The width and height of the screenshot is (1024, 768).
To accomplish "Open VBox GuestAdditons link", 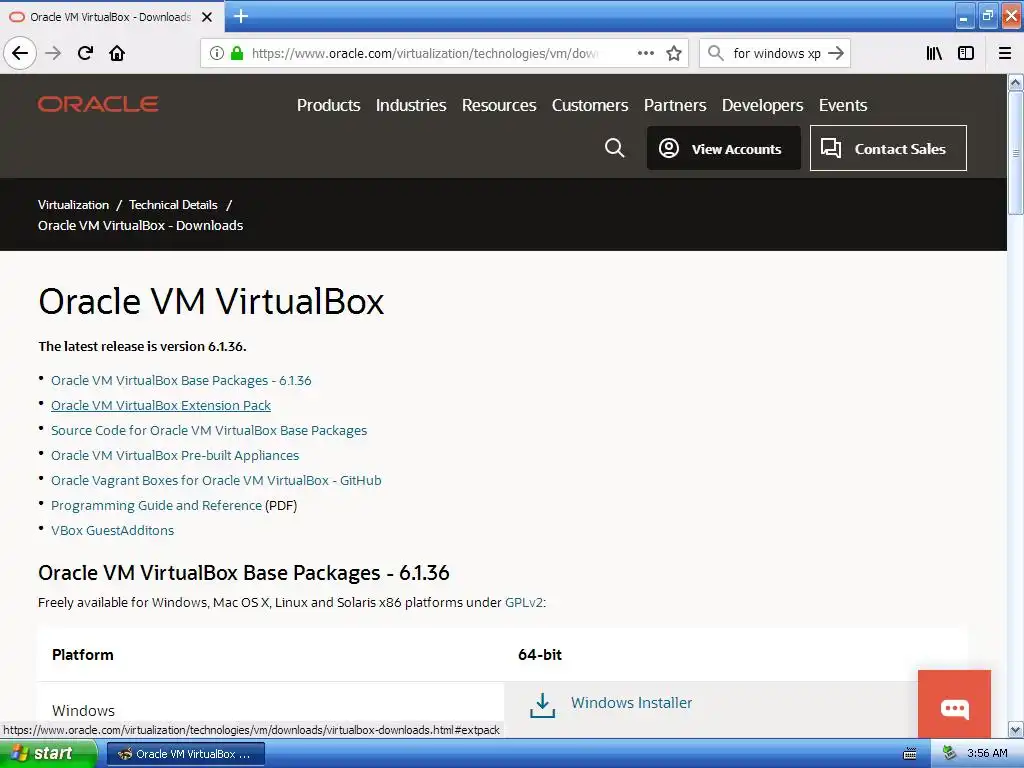I will coord(112,530).
